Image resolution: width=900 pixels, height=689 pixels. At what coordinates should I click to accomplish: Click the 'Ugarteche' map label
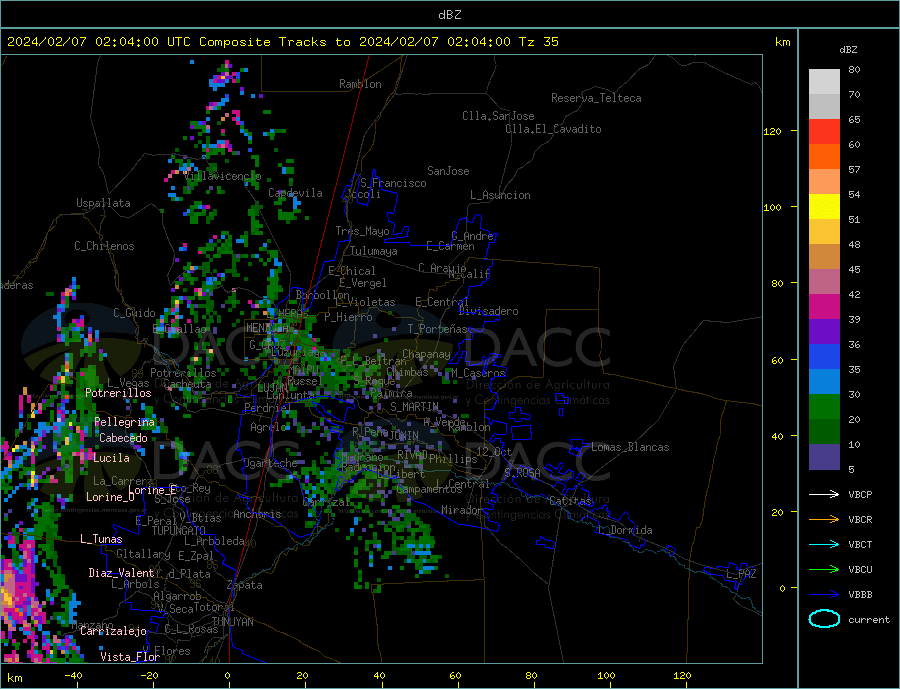(270, 463)
